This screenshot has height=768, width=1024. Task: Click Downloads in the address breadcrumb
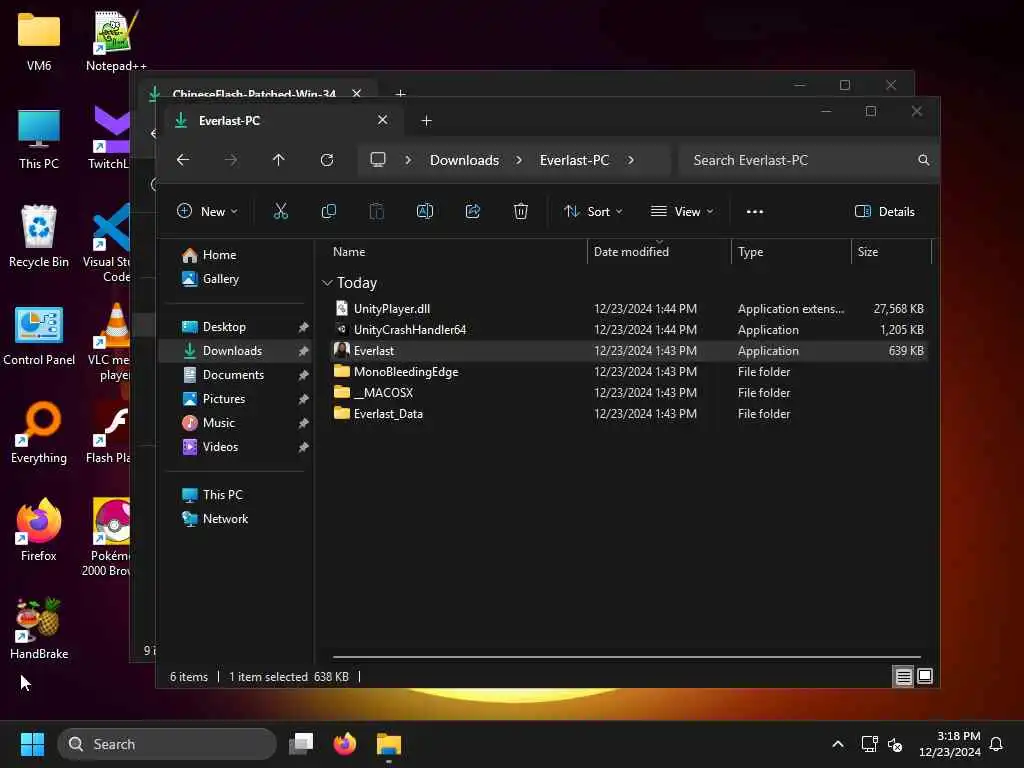[x=464, y=160]
